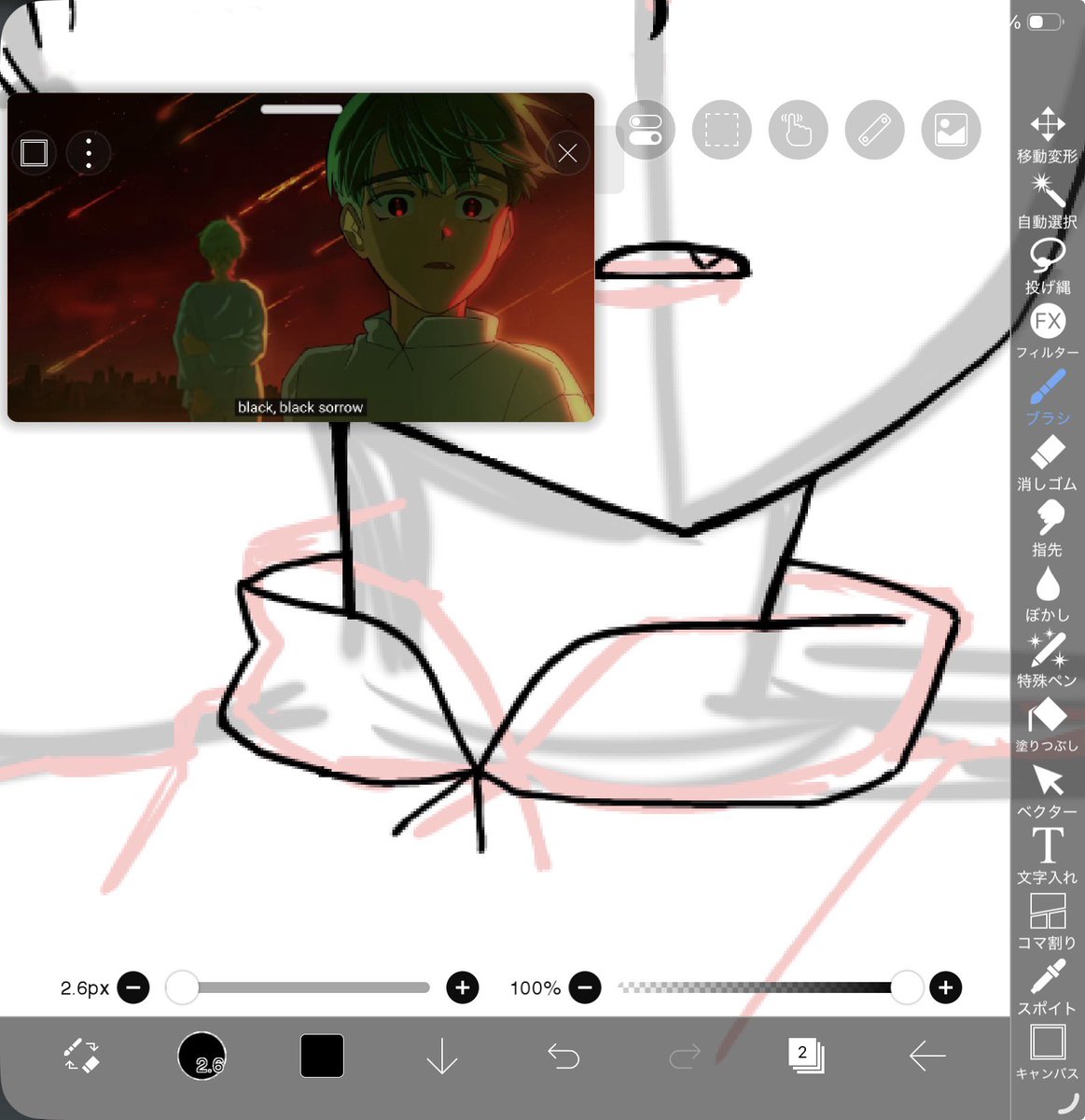Select the Brush (ブラシ) tool
1085x1120 pixels.
(1047, 397)
